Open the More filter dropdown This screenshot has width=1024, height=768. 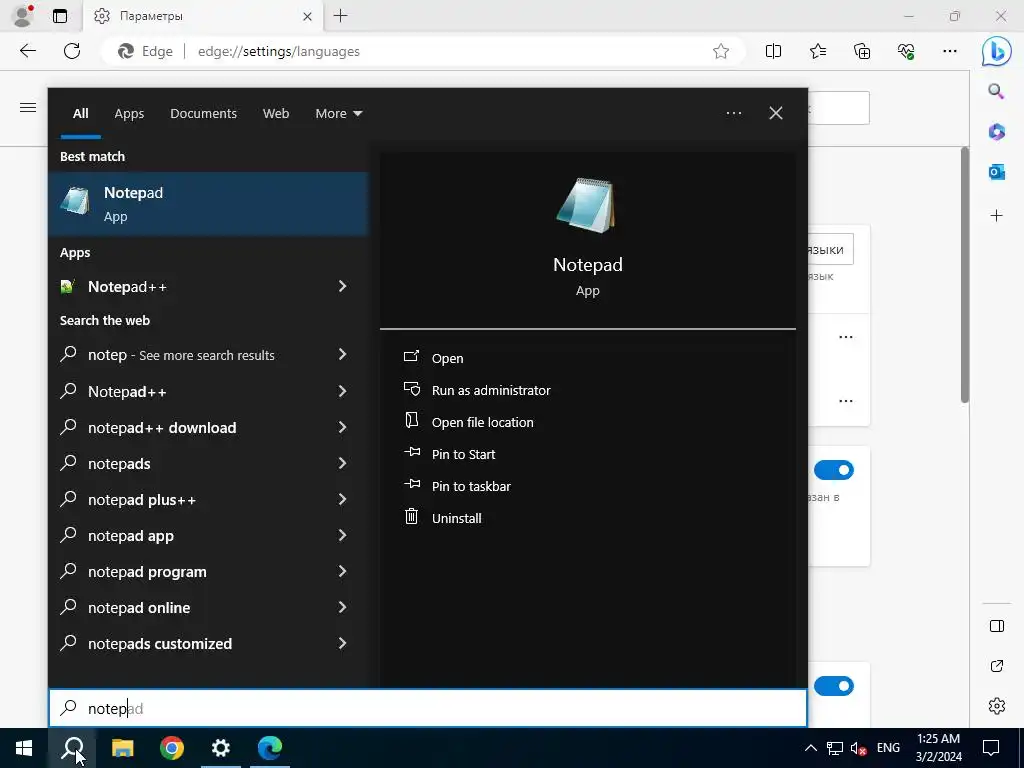[x=338, y=114]
